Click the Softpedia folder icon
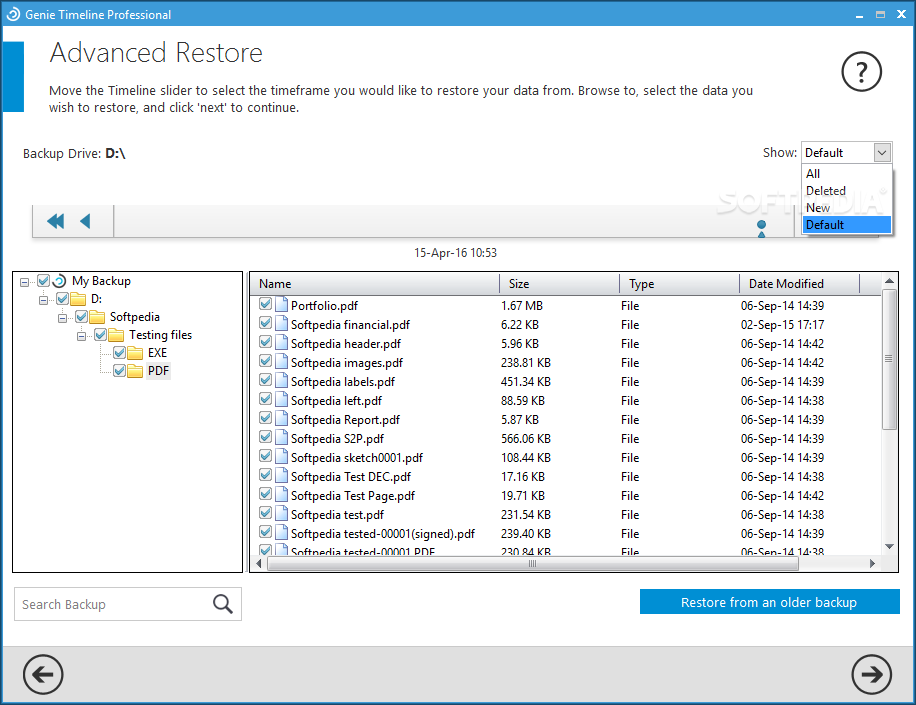The image size is (916, 705). (97, 317)
